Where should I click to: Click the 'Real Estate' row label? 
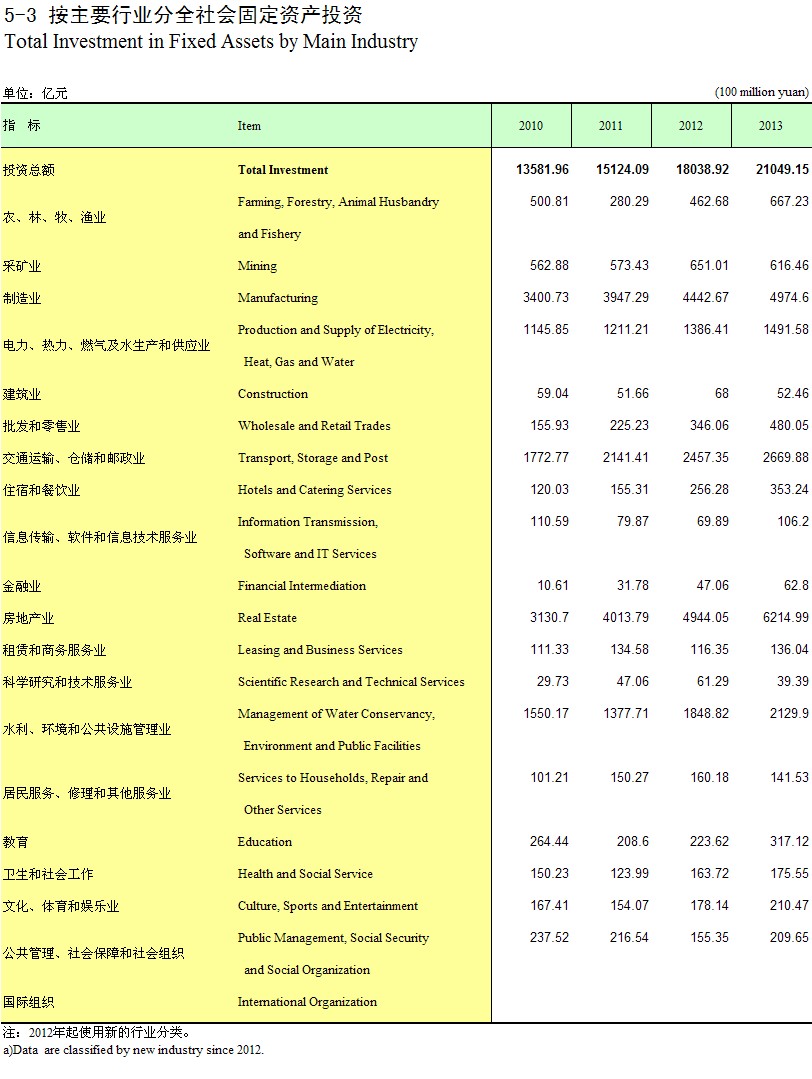[267, 618]
